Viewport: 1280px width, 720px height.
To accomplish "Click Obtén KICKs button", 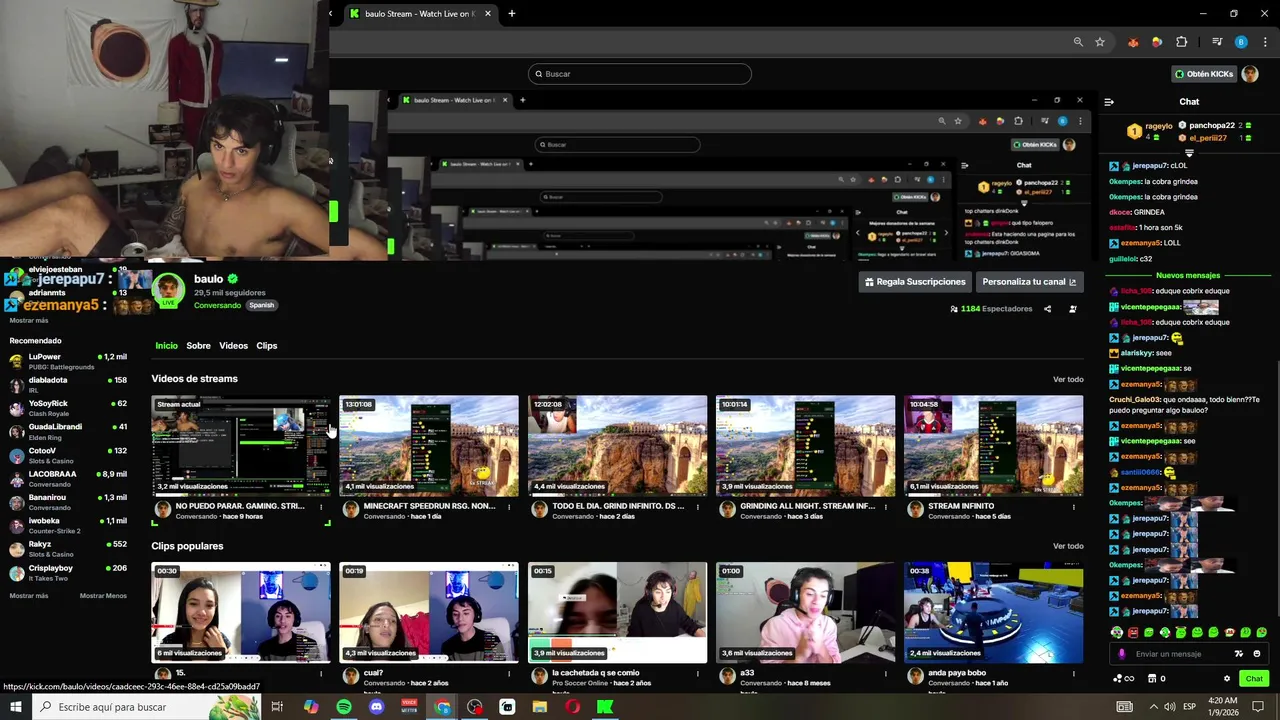I will click(1204, 74).
